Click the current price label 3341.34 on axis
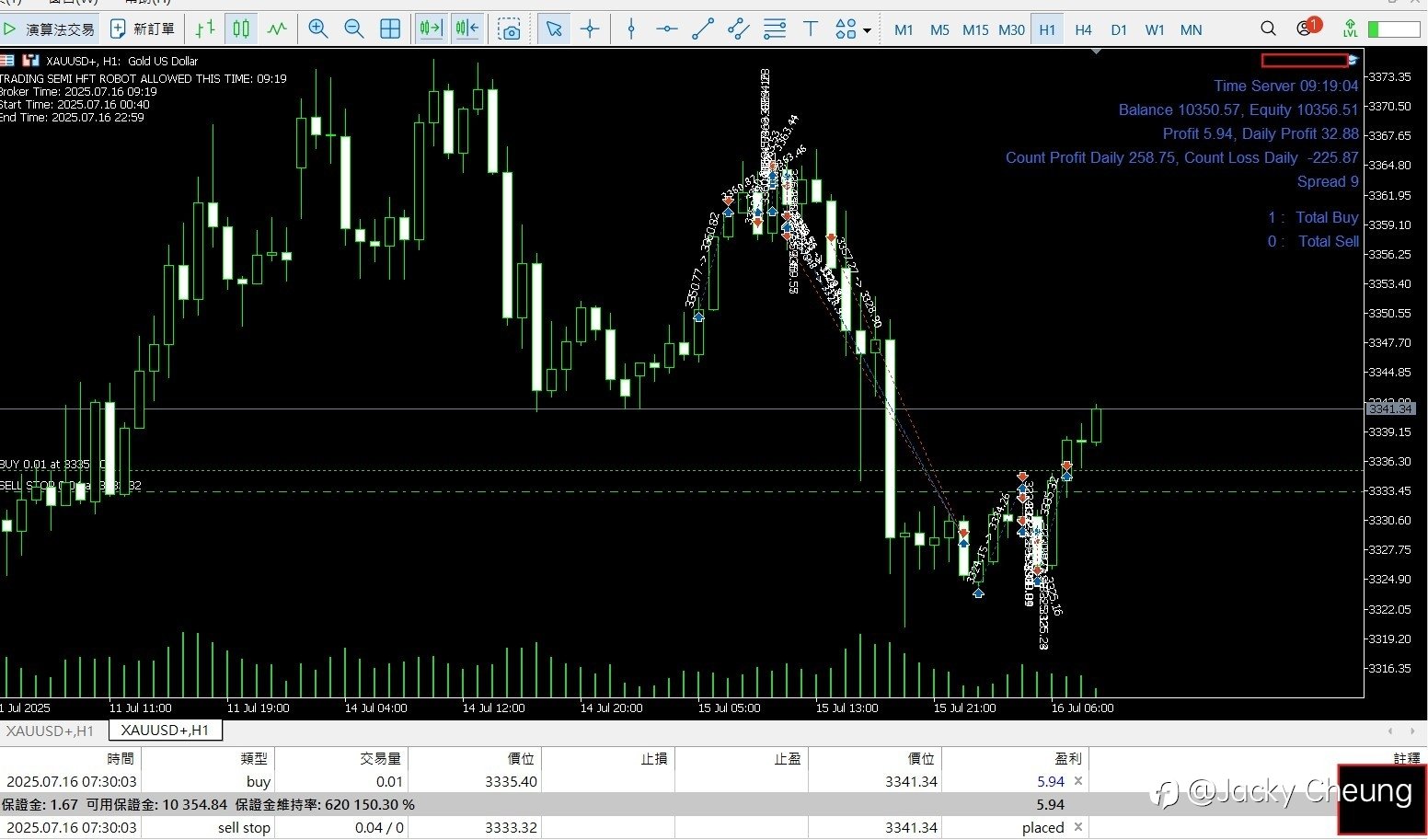Screen dimensions: 1428x840 [x=1390, y=408]
